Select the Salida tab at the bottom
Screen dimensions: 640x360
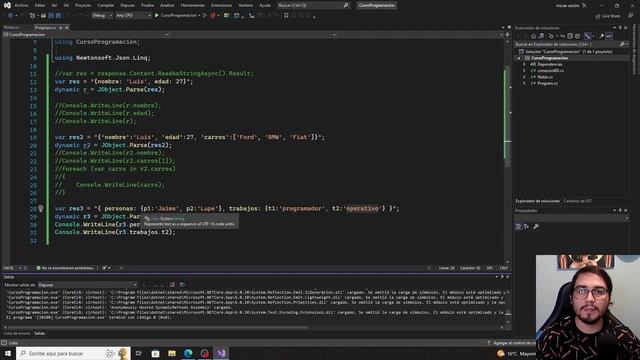tap(40, 333)
